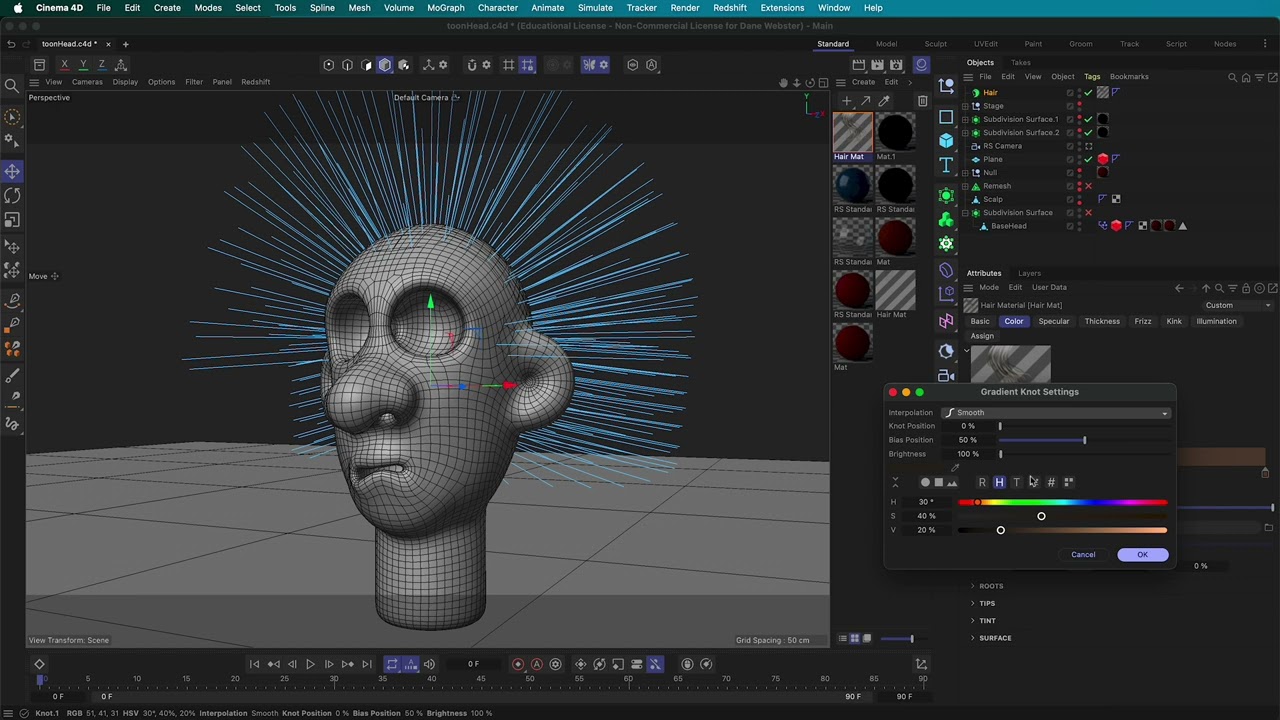Toggle X axis lock

point(64,65)
